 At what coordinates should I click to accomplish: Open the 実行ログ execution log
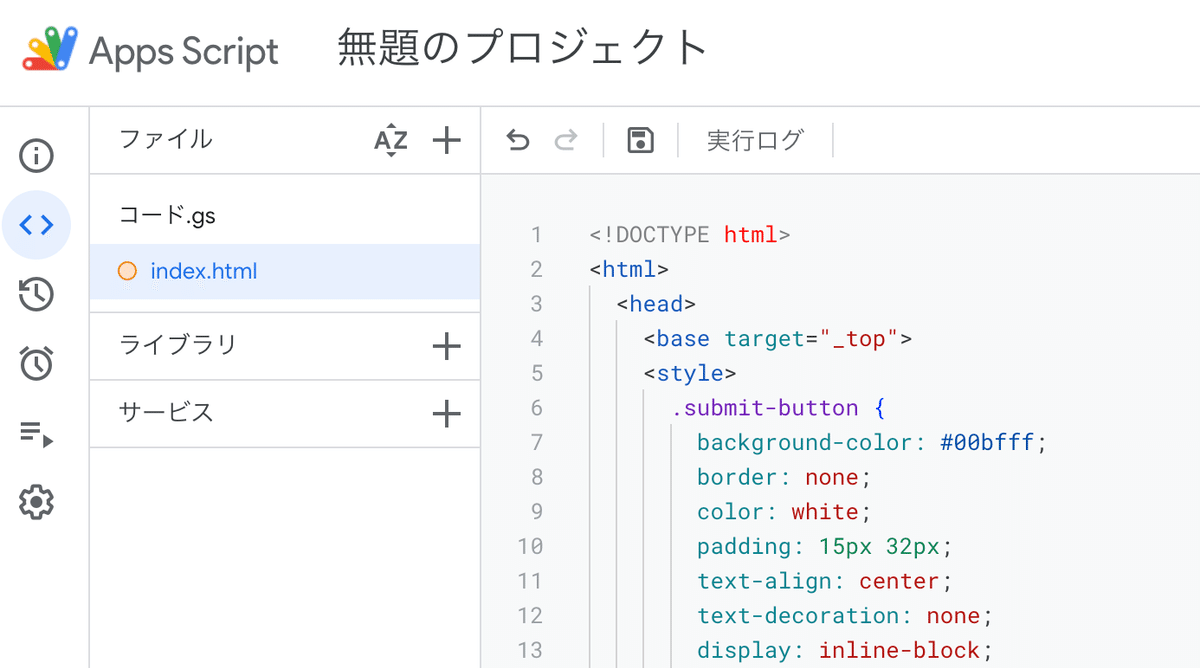[x=755, y=141]
